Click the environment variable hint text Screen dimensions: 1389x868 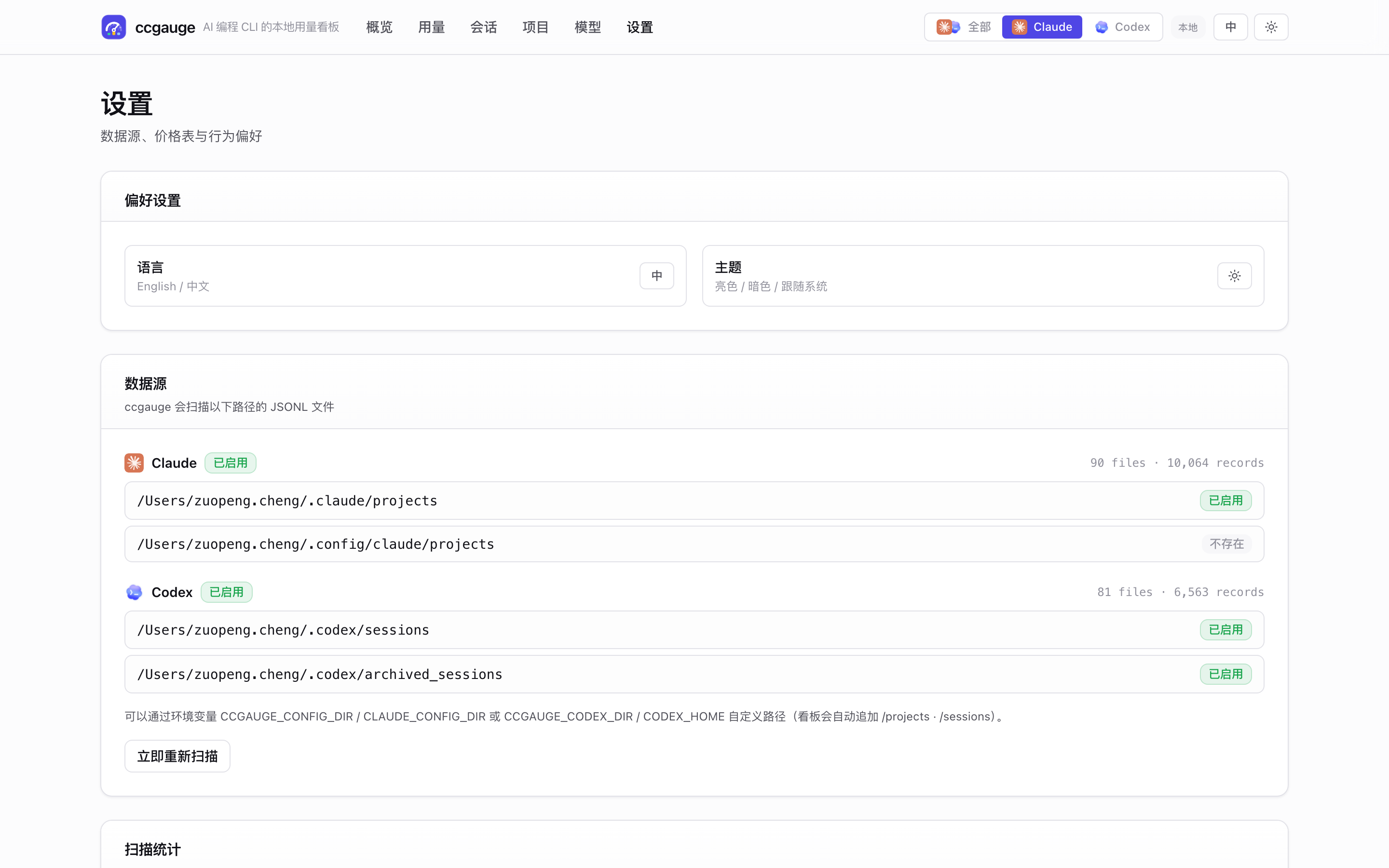click(565, 717)
